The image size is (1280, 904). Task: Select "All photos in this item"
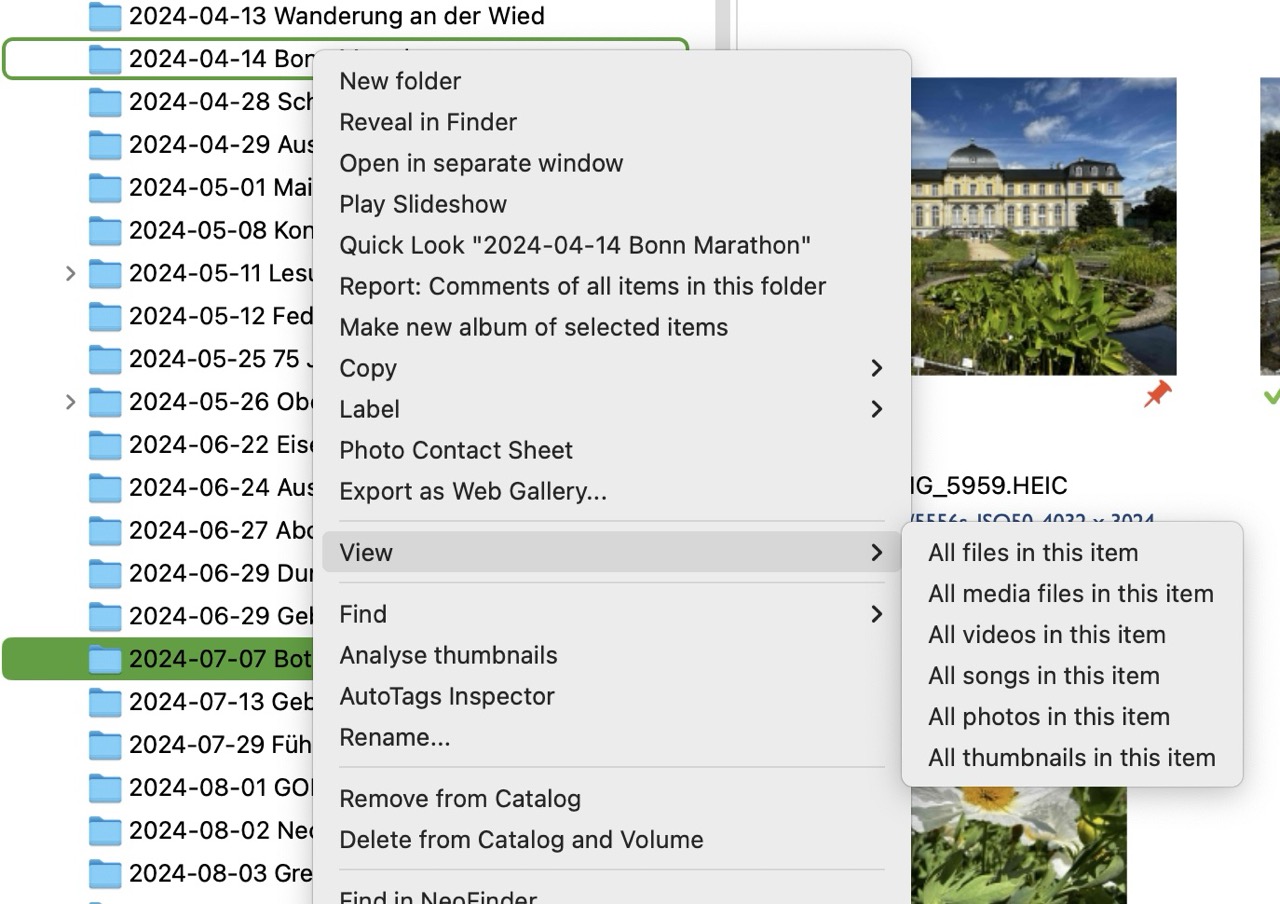click(1049, 716)
